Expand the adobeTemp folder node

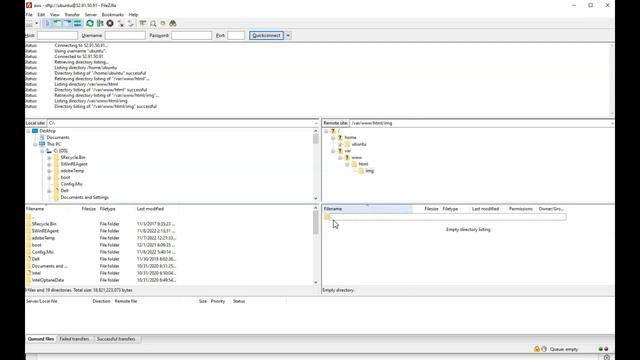click(x=49, y=171)
